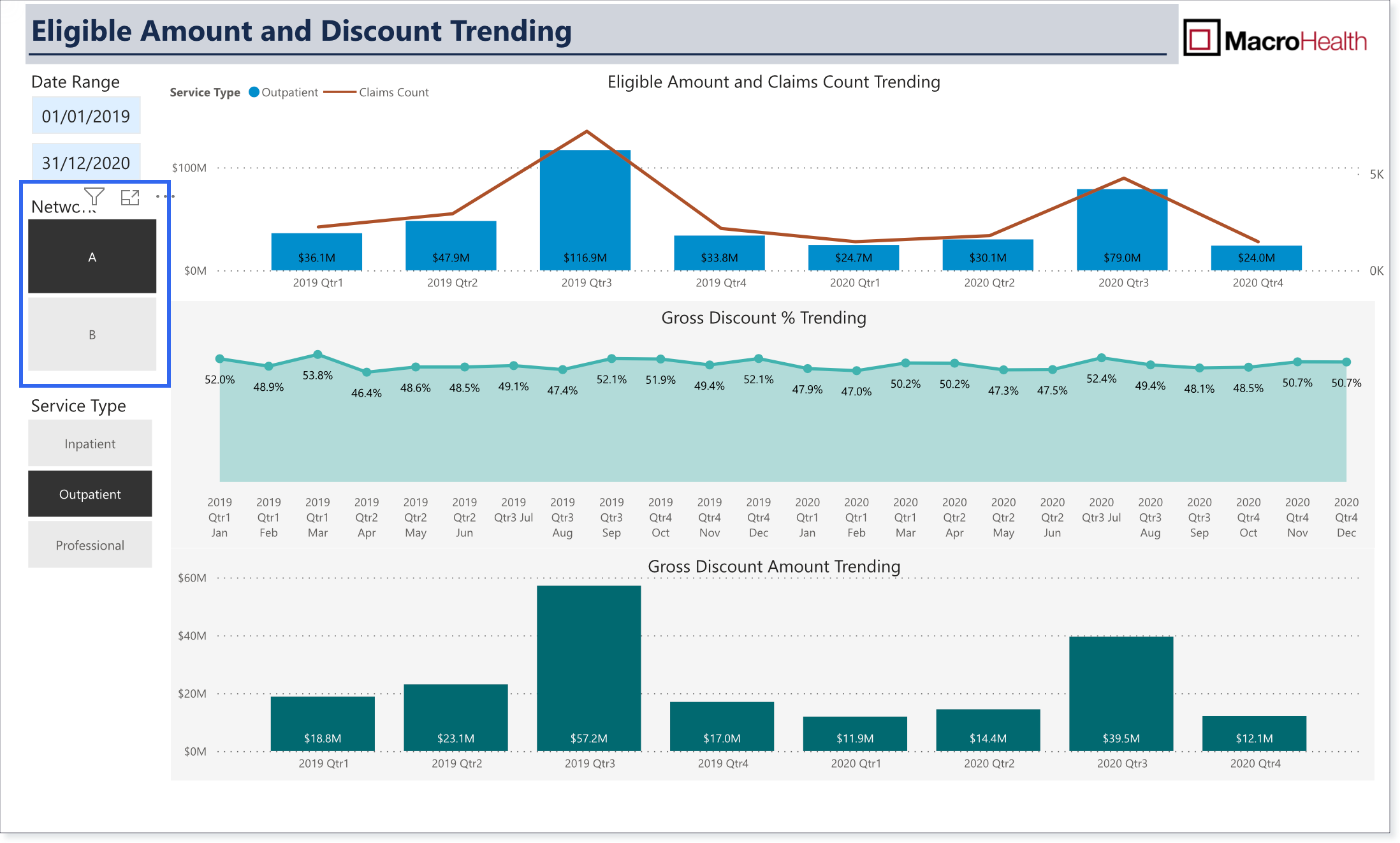This screenshot has height=843, width=1400.
Task: Deselect Outpatient service type
Action: click(90, 494)
